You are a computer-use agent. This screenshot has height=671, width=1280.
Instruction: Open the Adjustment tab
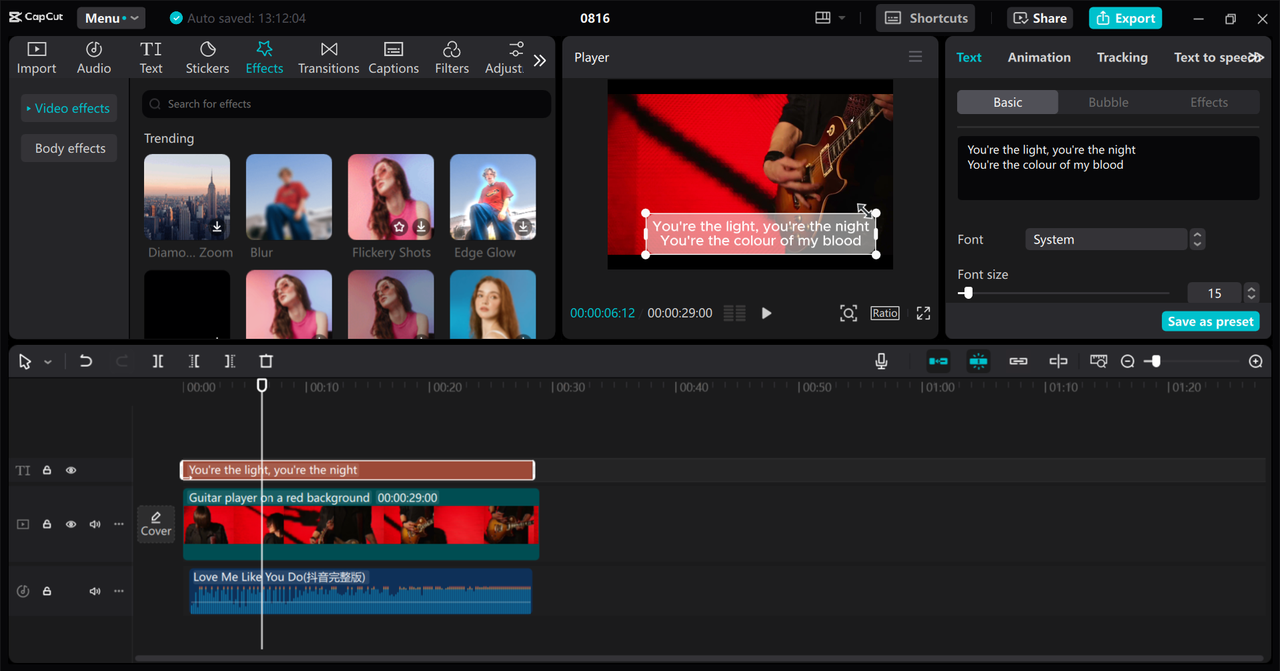(504, 58)
